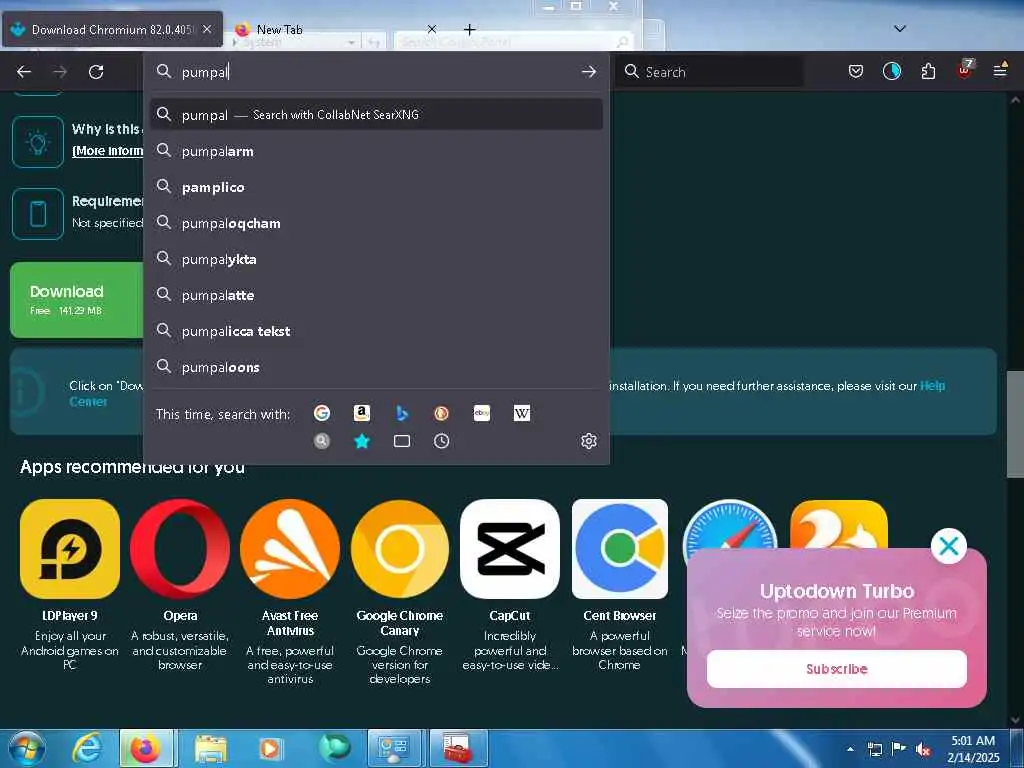Open the uBlock Origin extension icon
The image size is (1024, 768).
[x=965, y=69]
